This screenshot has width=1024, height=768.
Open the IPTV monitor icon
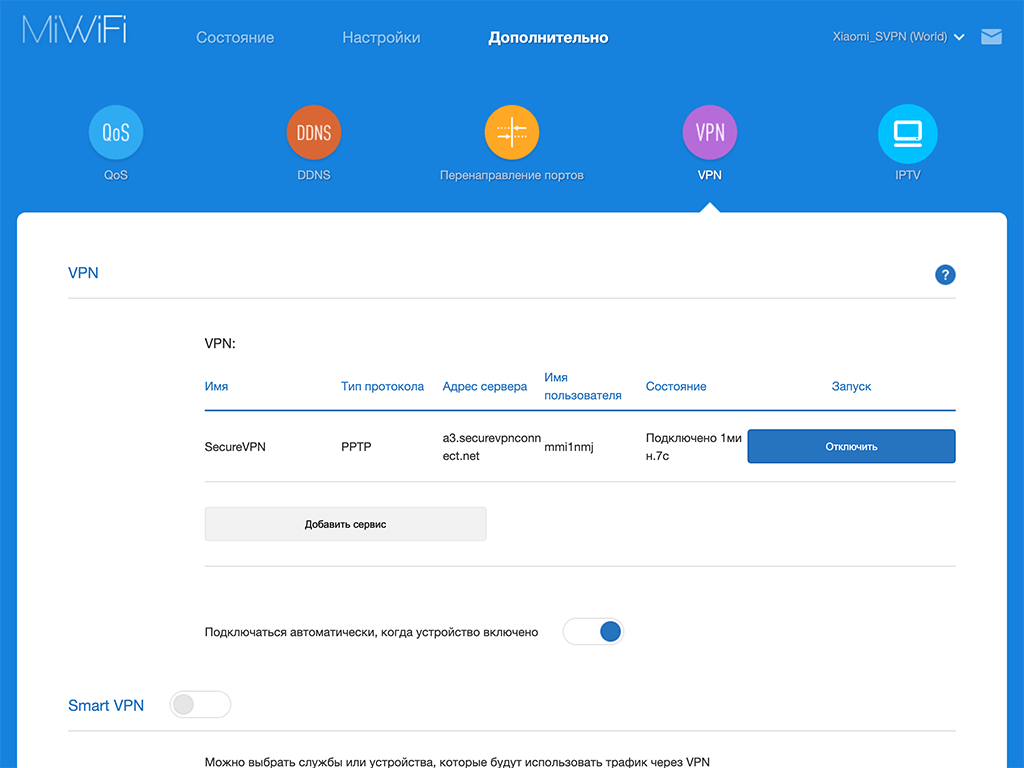point(907,133)
